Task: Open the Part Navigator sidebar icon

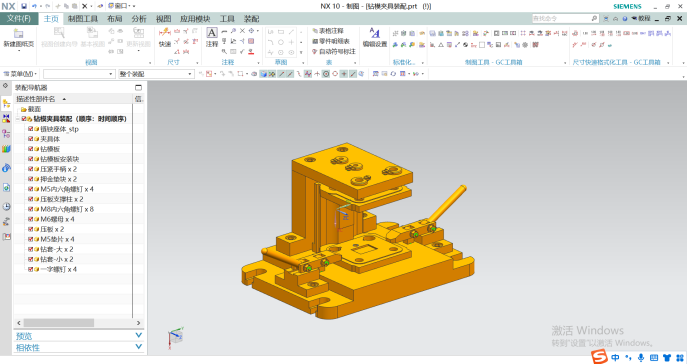Action: tap(6, 134)
